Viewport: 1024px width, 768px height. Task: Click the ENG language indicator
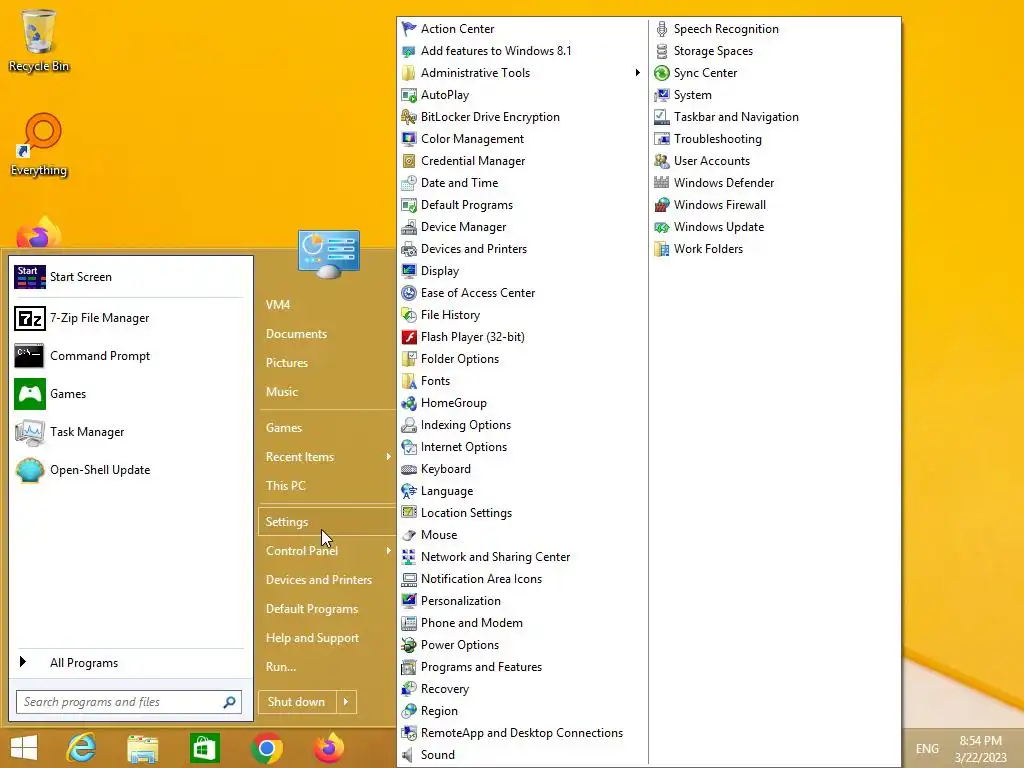click(927, 748)
